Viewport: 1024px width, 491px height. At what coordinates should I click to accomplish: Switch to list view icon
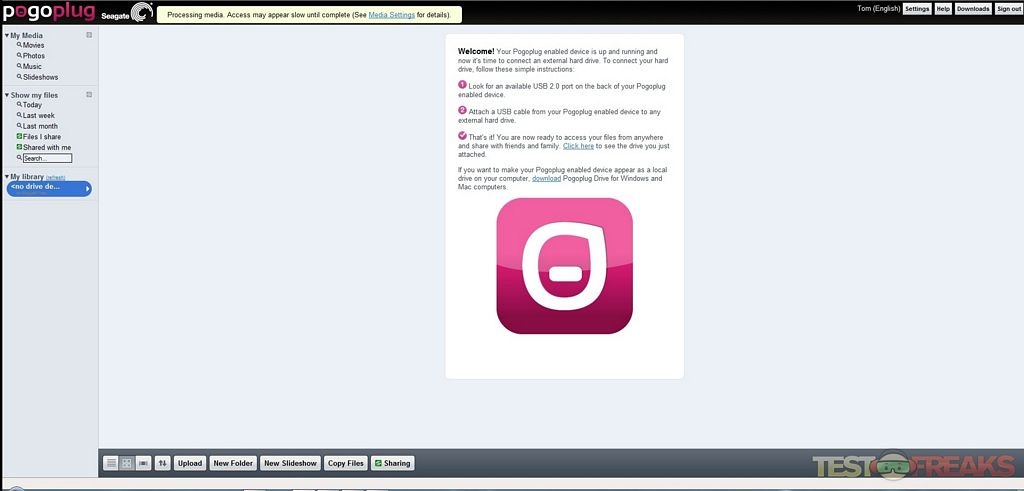point(112,463)
